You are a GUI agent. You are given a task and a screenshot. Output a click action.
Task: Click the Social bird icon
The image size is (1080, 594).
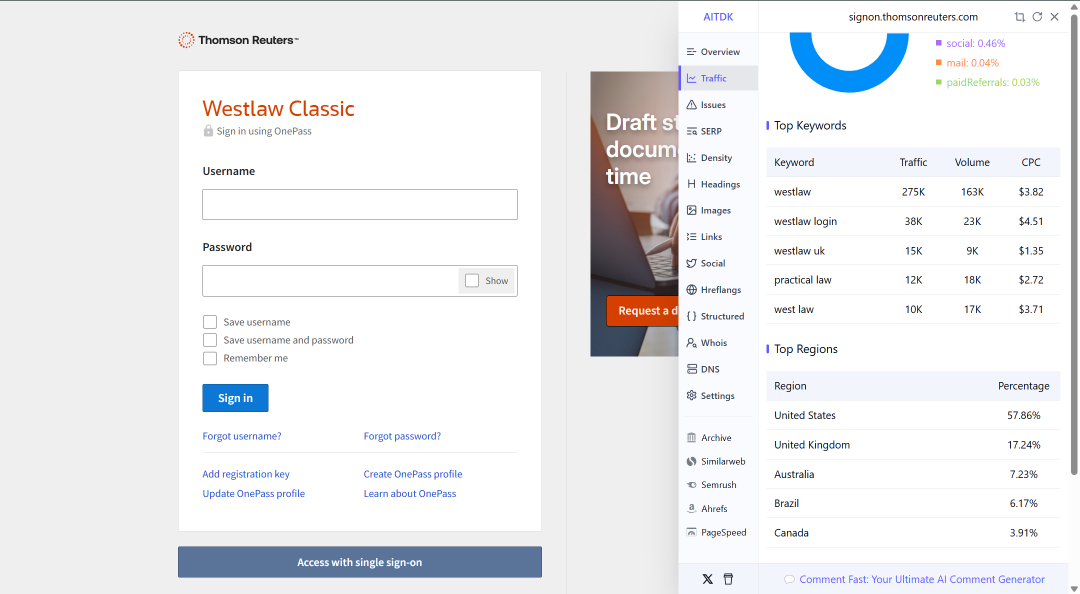point(692,263)
